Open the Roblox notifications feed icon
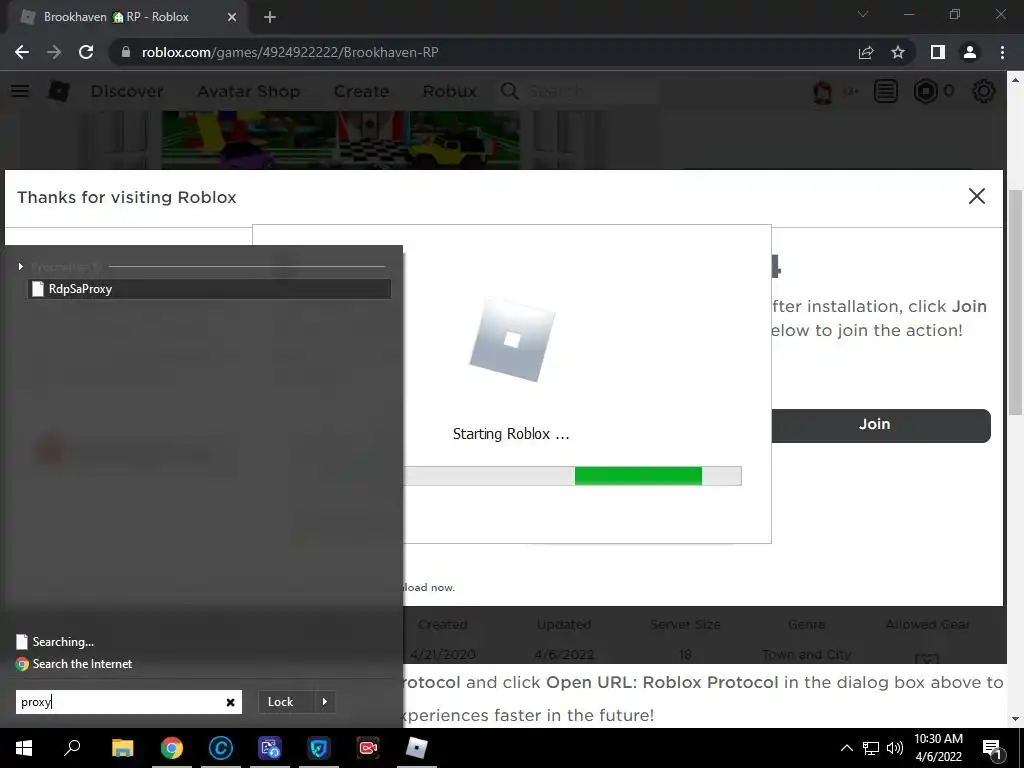Screen dimensions: 1024x768 pyautogui.click(x=886, y=91)
